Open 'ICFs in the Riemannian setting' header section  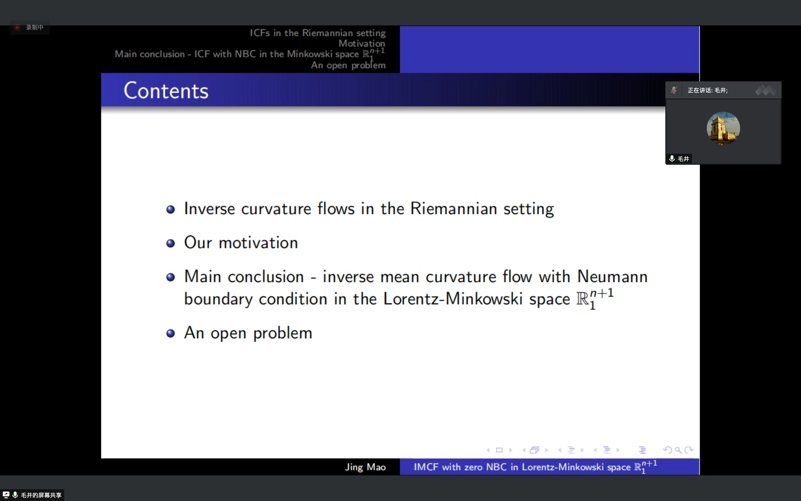click(x=317, y=33)
